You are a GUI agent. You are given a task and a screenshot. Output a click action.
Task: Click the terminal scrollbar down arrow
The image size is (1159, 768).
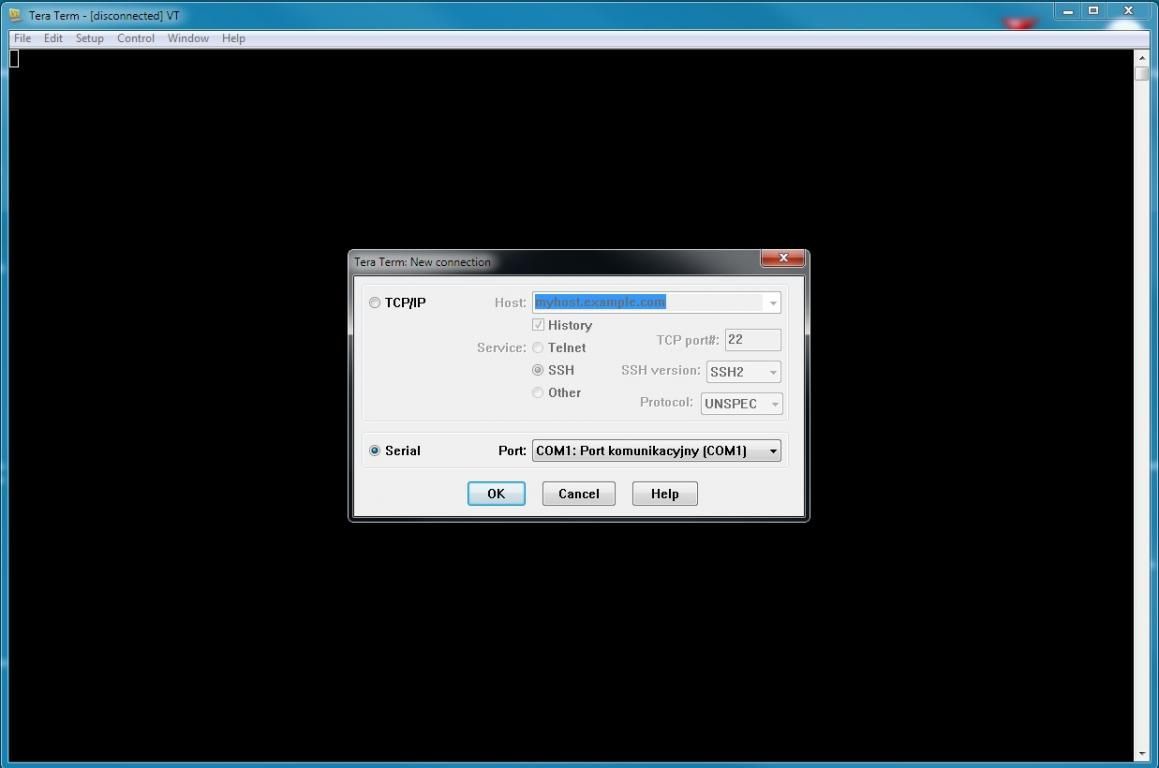pos(1142,754)
